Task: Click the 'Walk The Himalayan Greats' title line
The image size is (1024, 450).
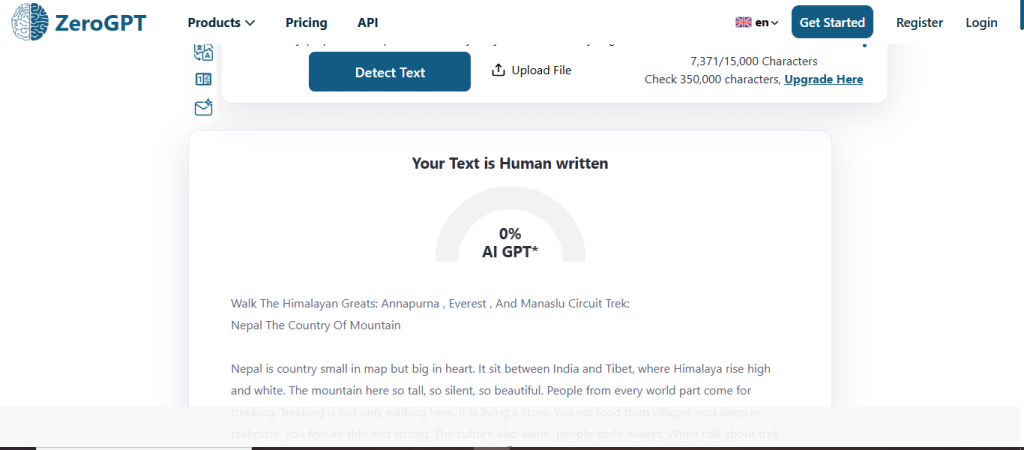Action: pos(430,304)
